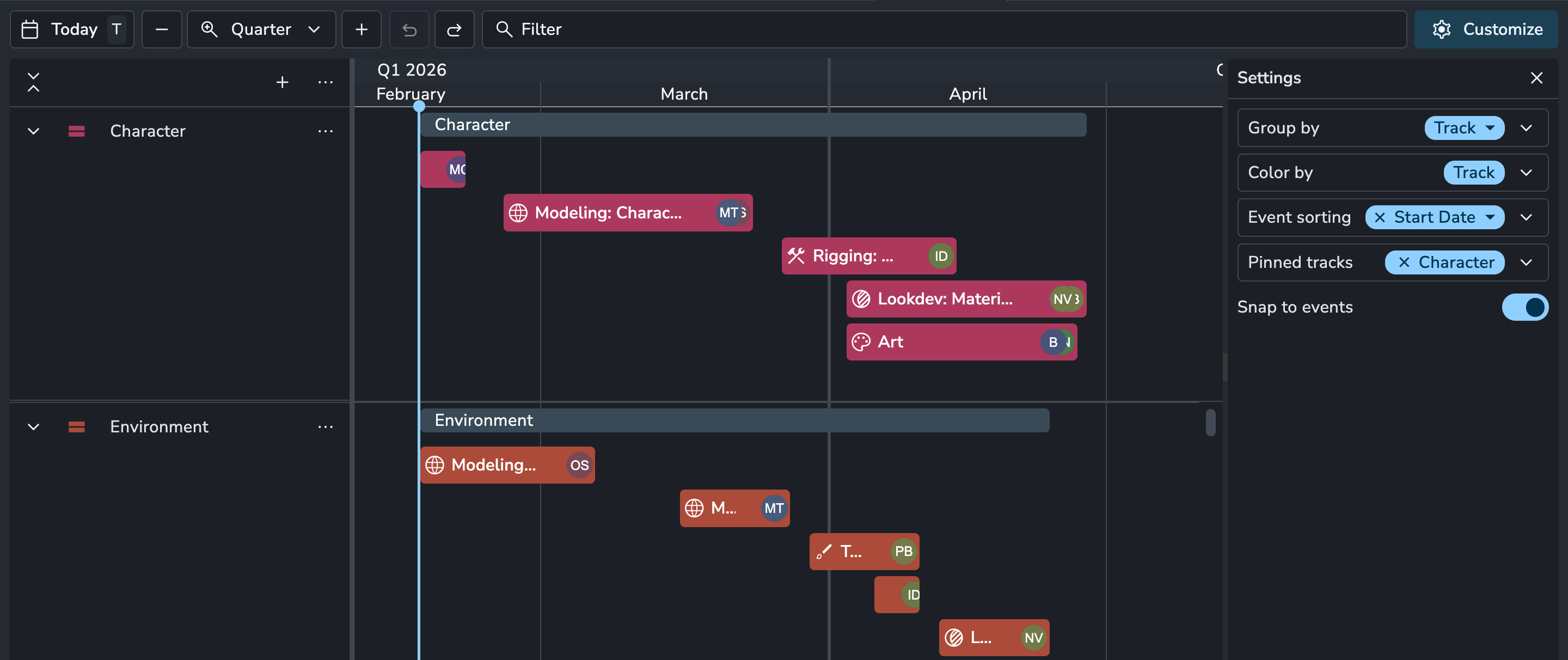Click the Today button

pyautogui.click(x=73, y=29)
